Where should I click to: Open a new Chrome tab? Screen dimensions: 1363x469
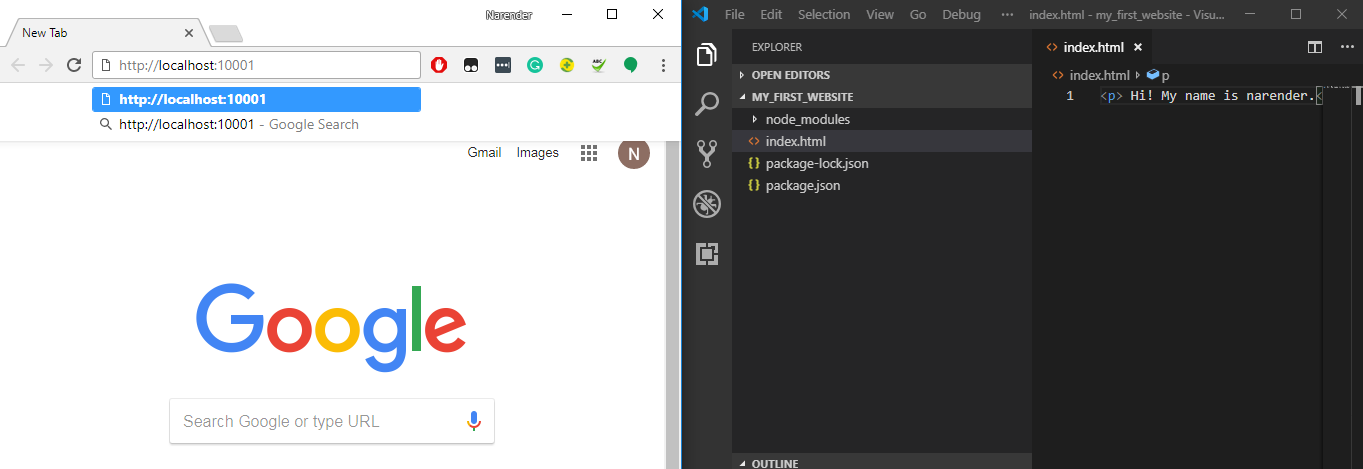tap(226, 34)
